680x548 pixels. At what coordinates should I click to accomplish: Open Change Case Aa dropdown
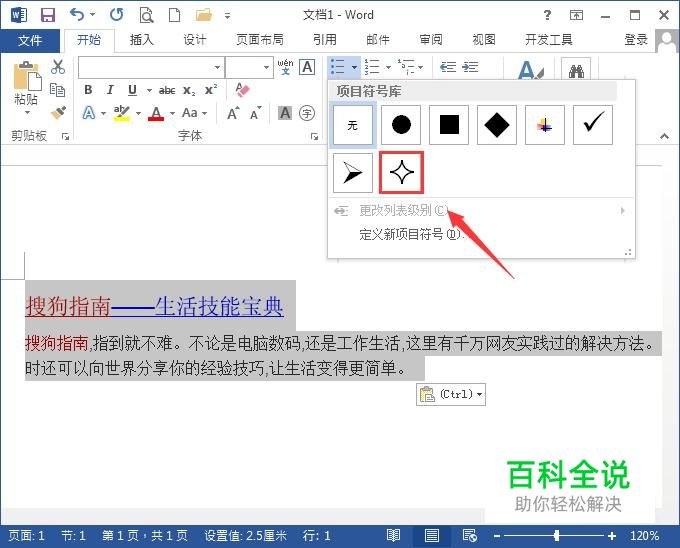point(194,113)
